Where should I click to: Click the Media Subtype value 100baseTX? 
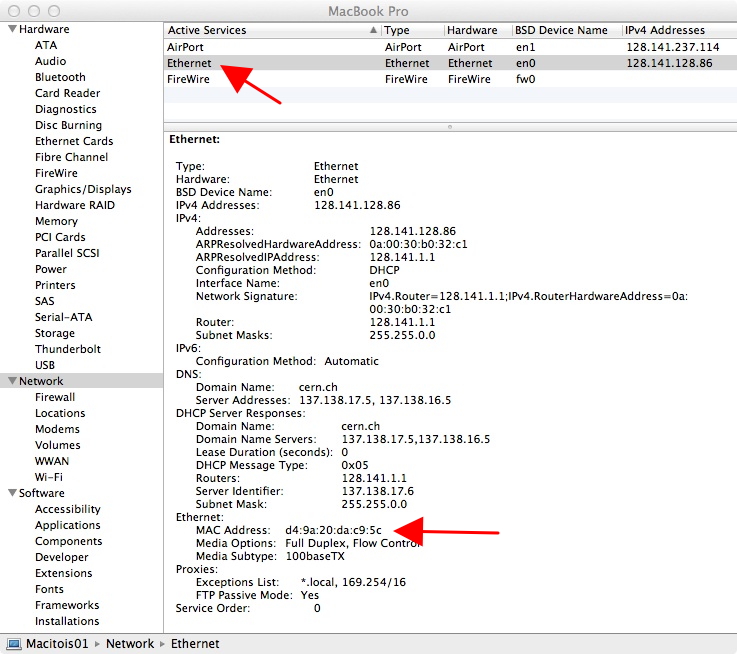click(x=315, y=556)
